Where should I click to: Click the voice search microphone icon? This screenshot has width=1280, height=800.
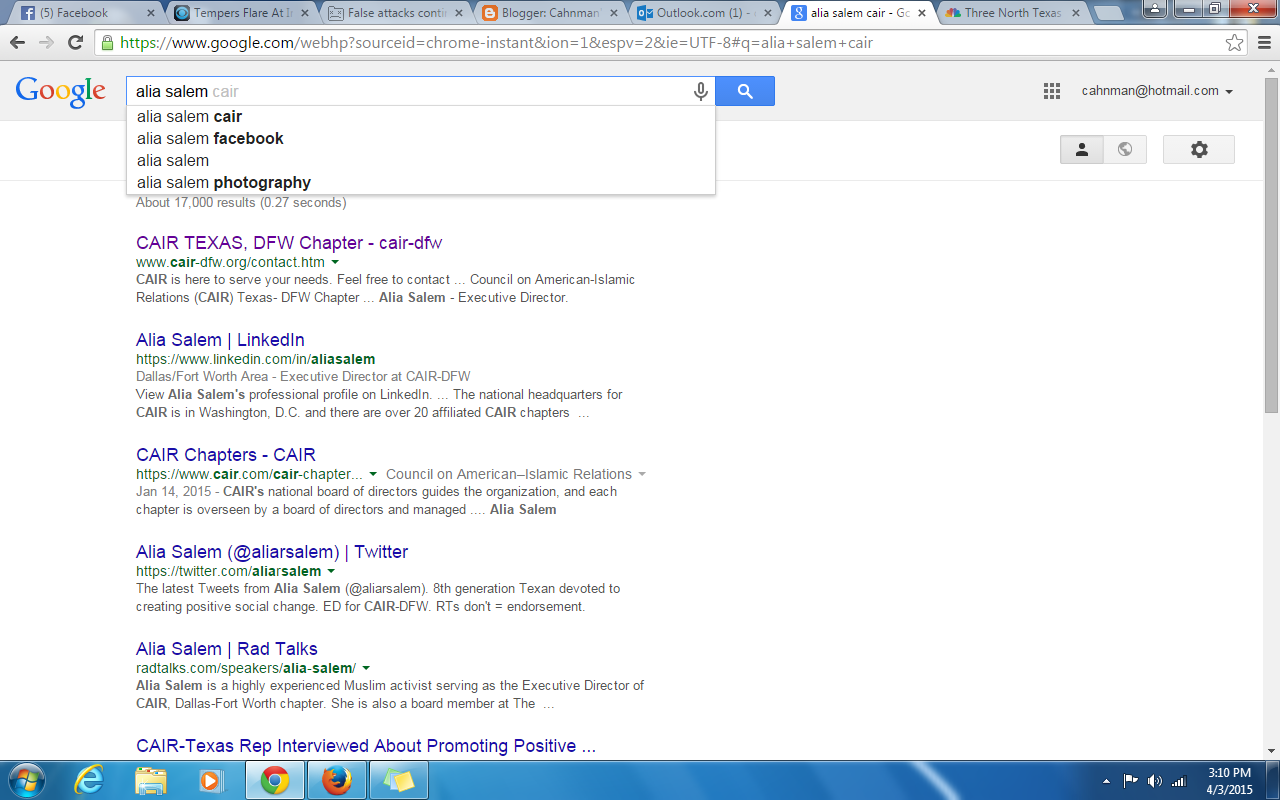click(x=701, y=91)
